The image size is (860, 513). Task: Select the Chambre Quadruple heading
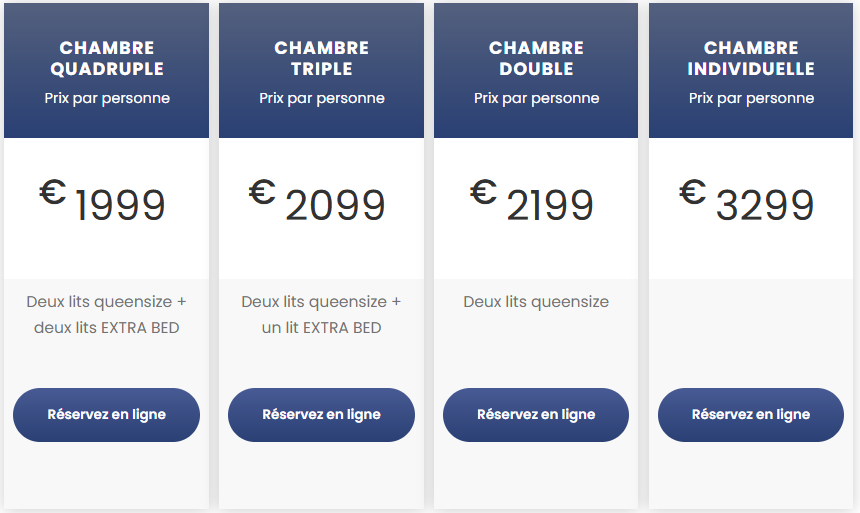[107, 58]
